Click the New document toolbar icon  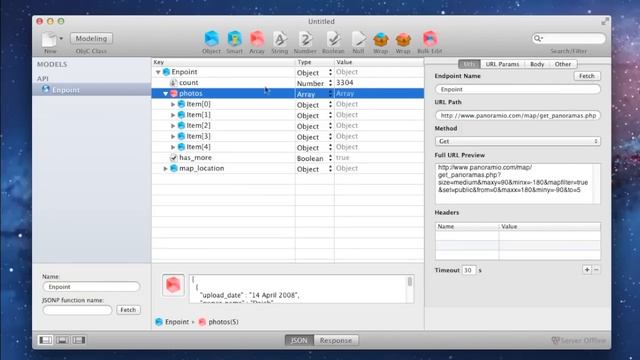coord(49,39)
